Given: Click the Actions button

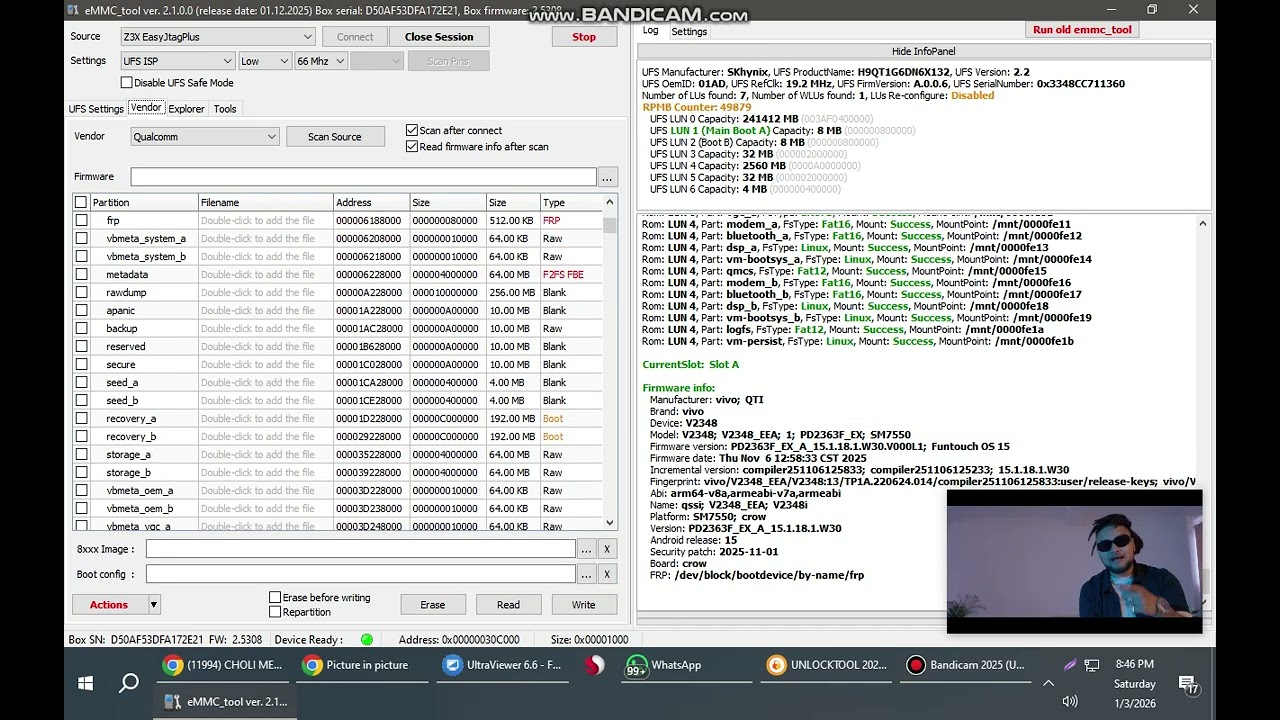Looking at the screenshot, I should (x=109, y=604).
